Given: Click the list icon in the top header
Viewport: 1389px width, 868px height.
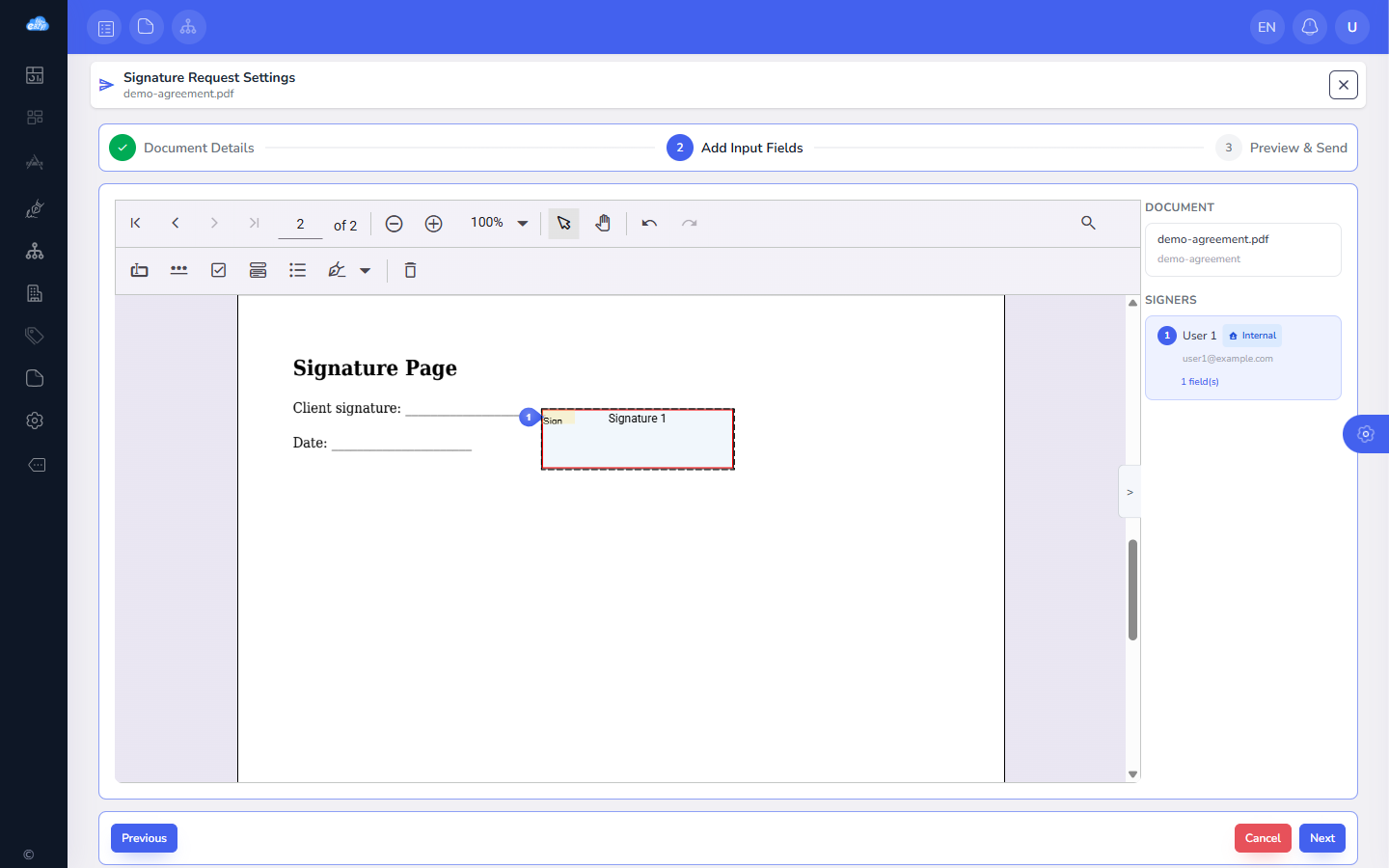Looking at the screenshot, I should click(104, 27).
